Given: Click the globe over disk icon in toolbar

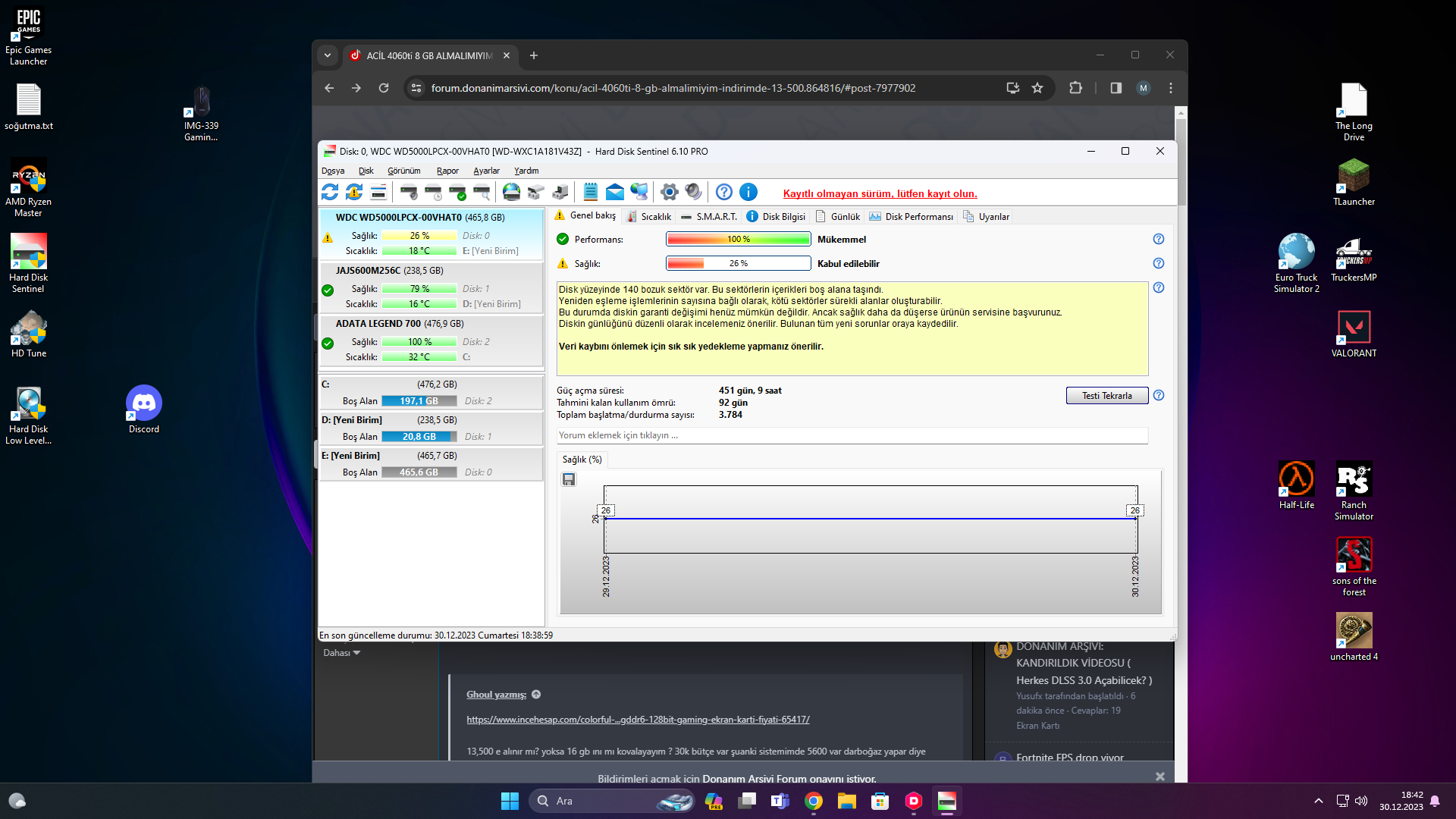Looking at the screenshot, I should tap(512, 192).
